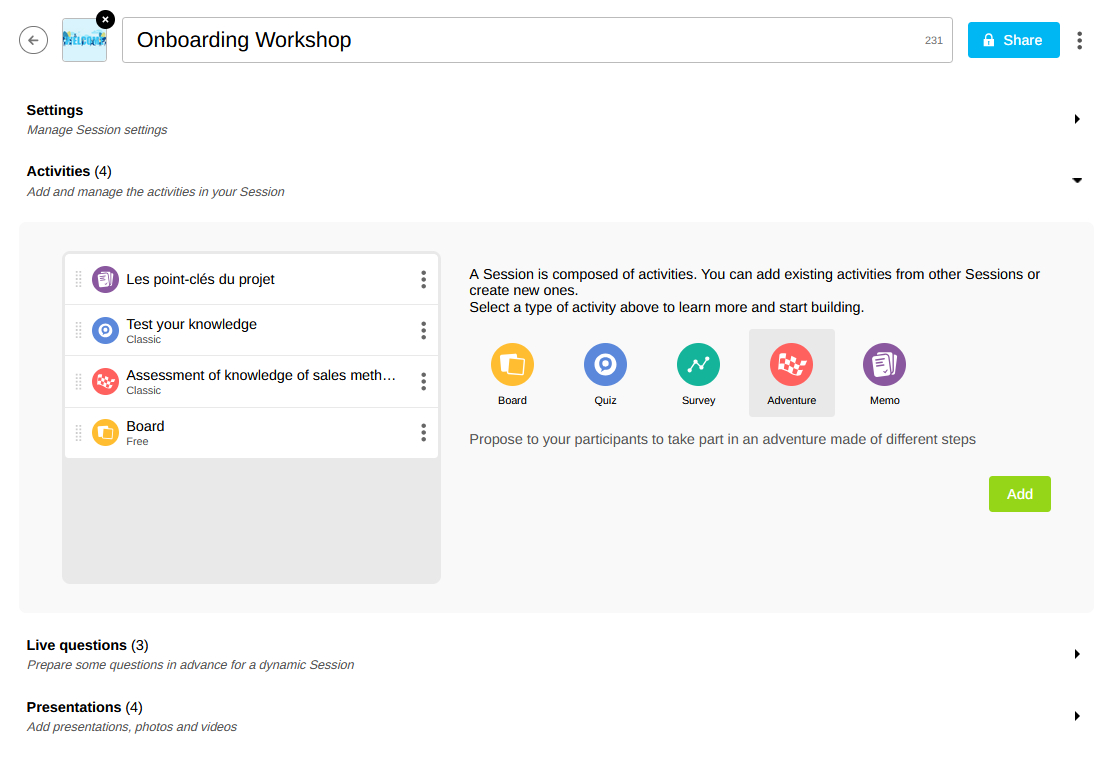Screen dimensions: 1103x761
Task: Expand the Settings section
Action: [1077, 119]
